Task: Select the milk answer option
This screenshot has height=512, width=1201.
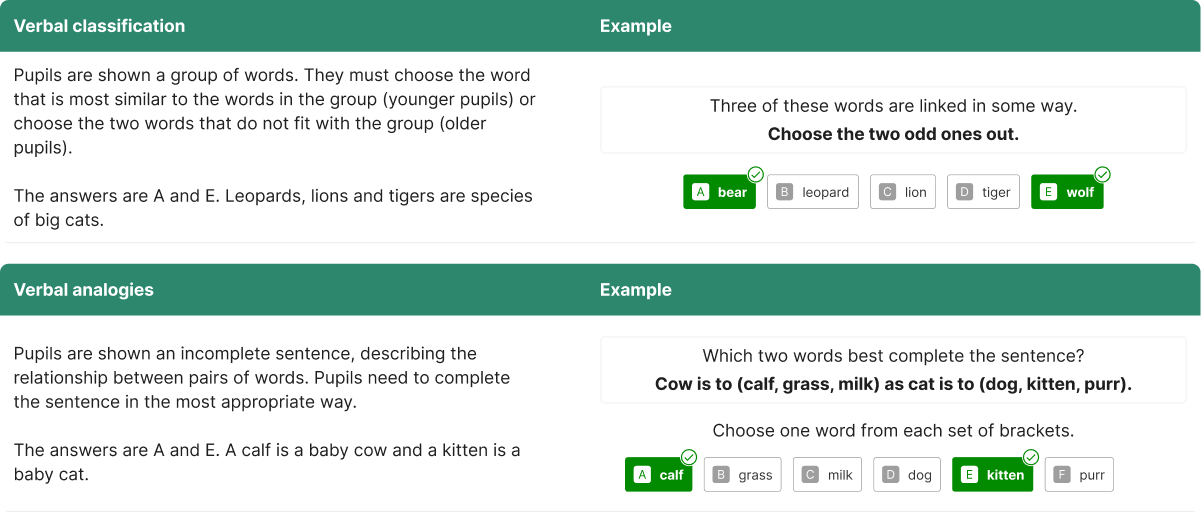Action: coord(828,475)
